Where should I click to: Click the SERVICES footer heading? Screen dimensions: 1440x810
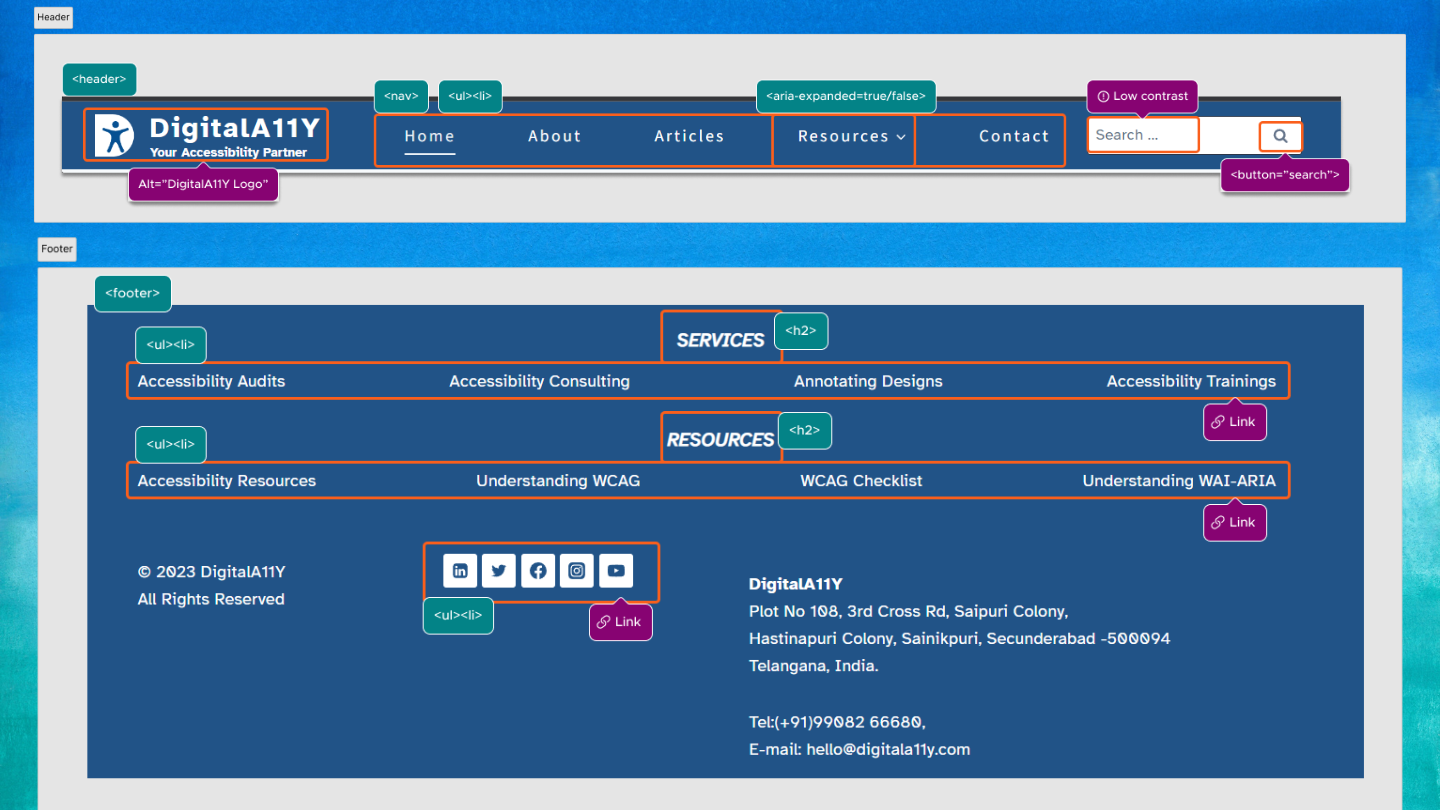click(x=720, y=340)
